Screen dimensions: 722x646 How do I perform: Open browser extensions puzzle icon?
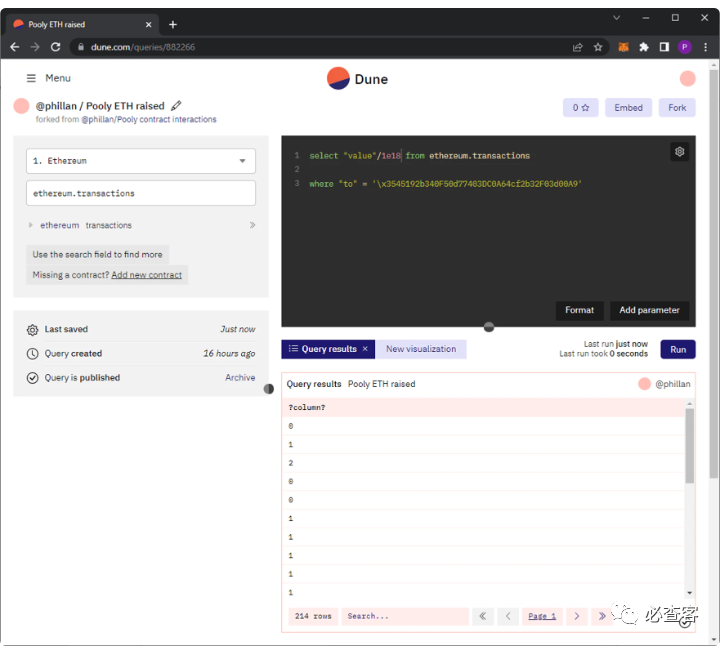644,47
